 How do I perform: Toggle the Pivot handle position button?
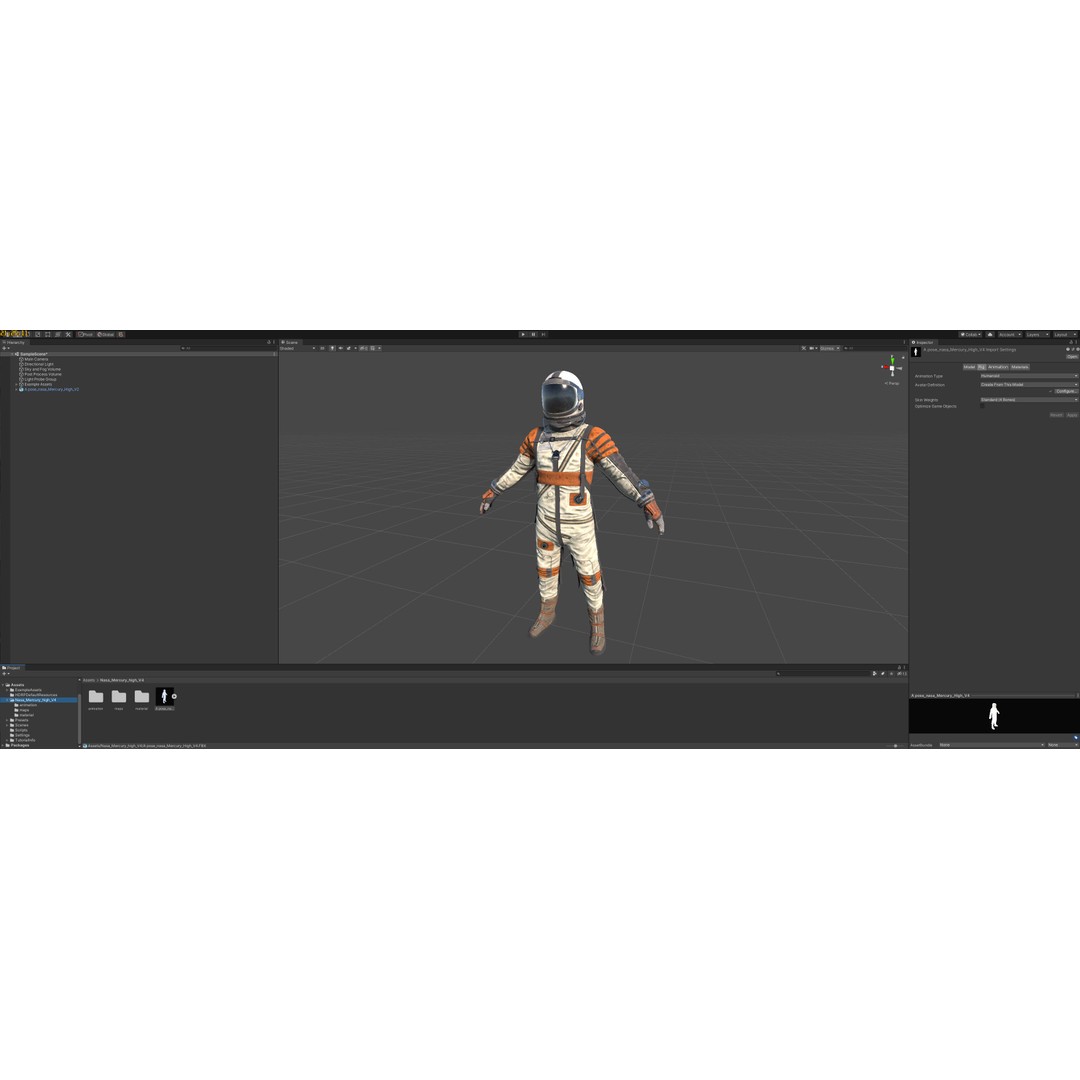(85, 335)
